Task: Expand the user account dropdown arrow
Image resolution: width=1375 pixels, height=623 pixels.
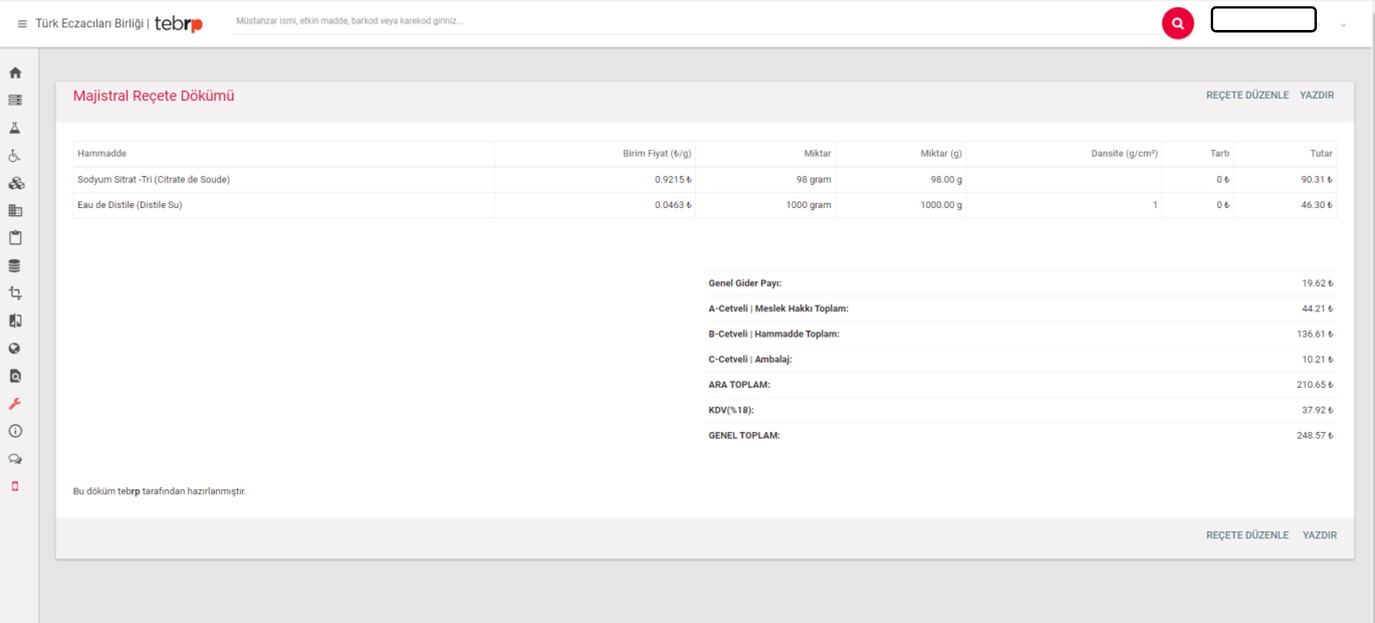Action: coord(1343,25)
